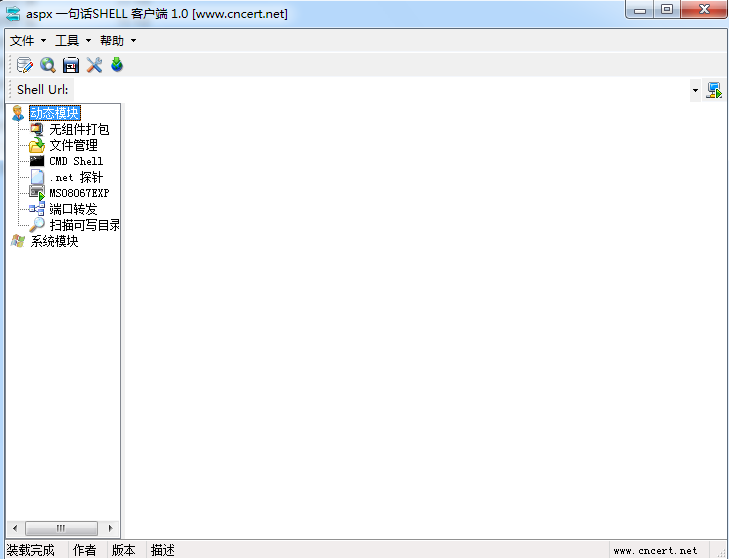Select 扫描可写目录 in the tree

pos(84,225)
